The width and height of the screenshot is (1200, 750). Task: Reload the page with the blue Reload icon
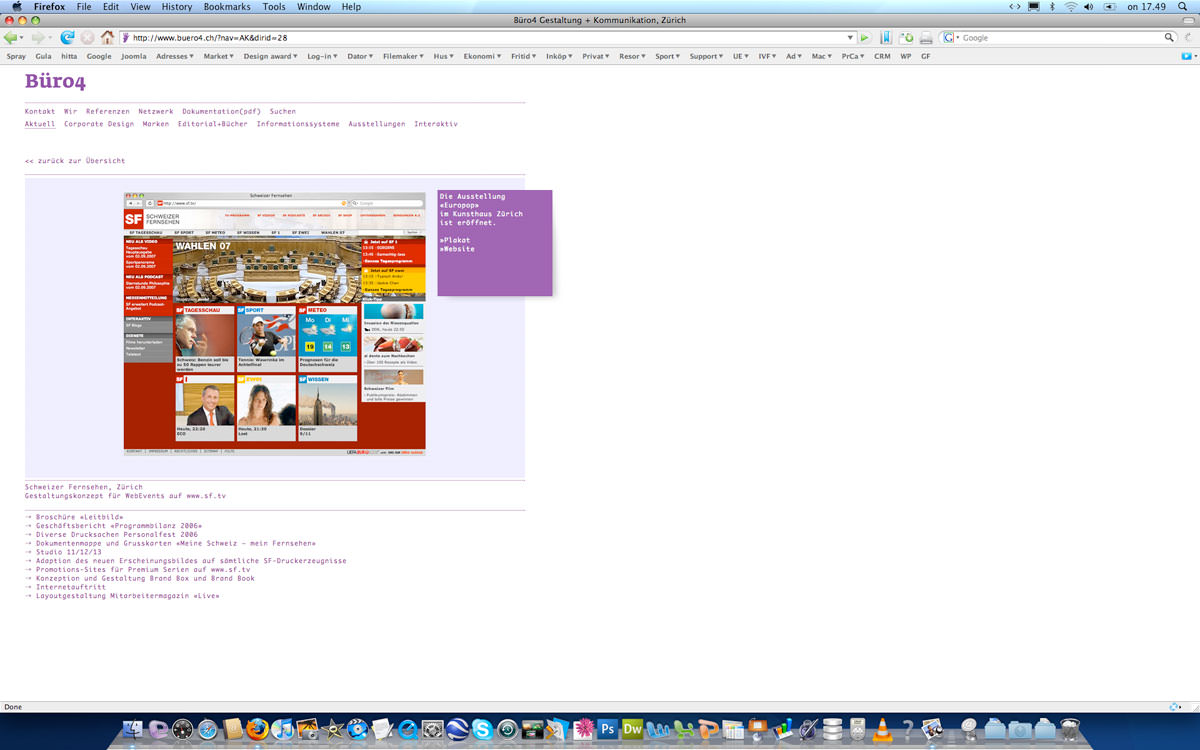point(67,37)
